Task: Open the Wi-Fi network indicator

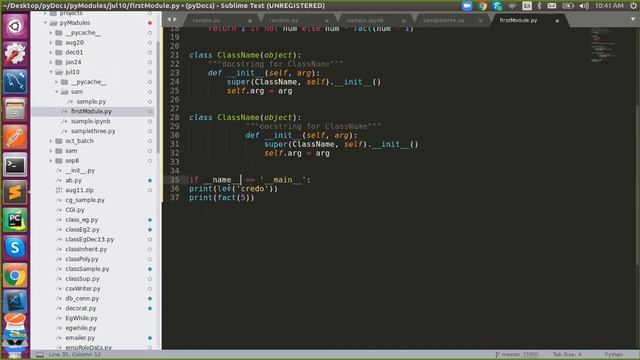Action: tap(512, 6)
